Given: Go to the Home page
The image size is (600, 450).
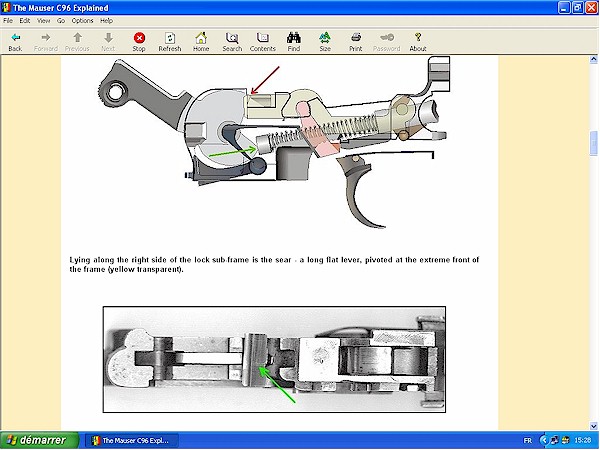Looking at the screenshot, I should click(201, 42).
